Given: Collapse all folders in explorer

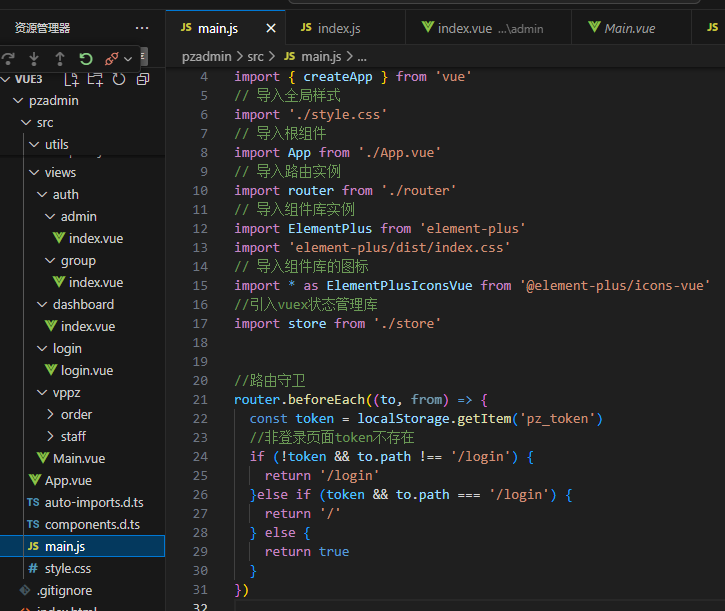Looking at the screenshot, I should point(143,79).
